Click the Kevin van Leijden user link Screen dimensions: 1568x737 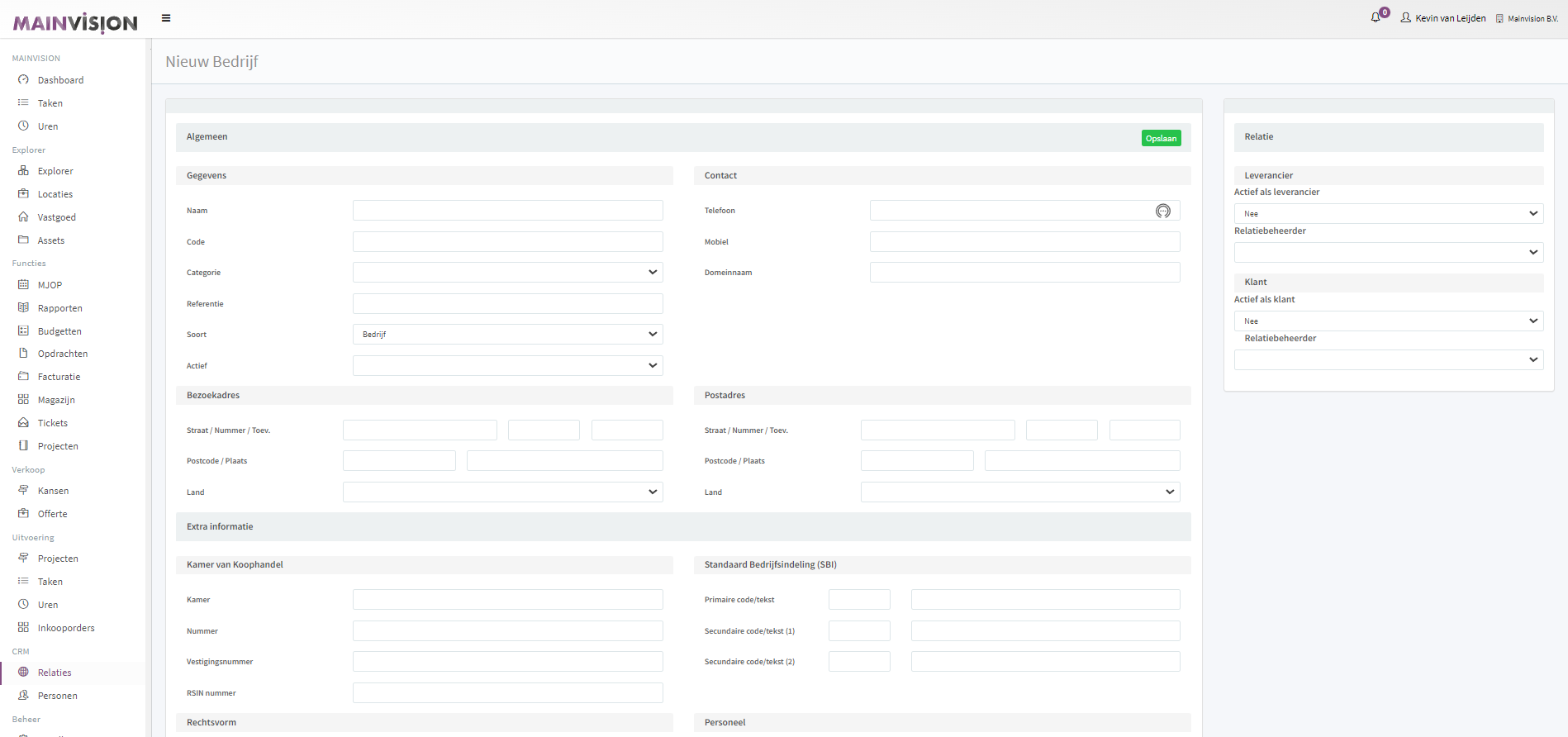(1451, 18)
